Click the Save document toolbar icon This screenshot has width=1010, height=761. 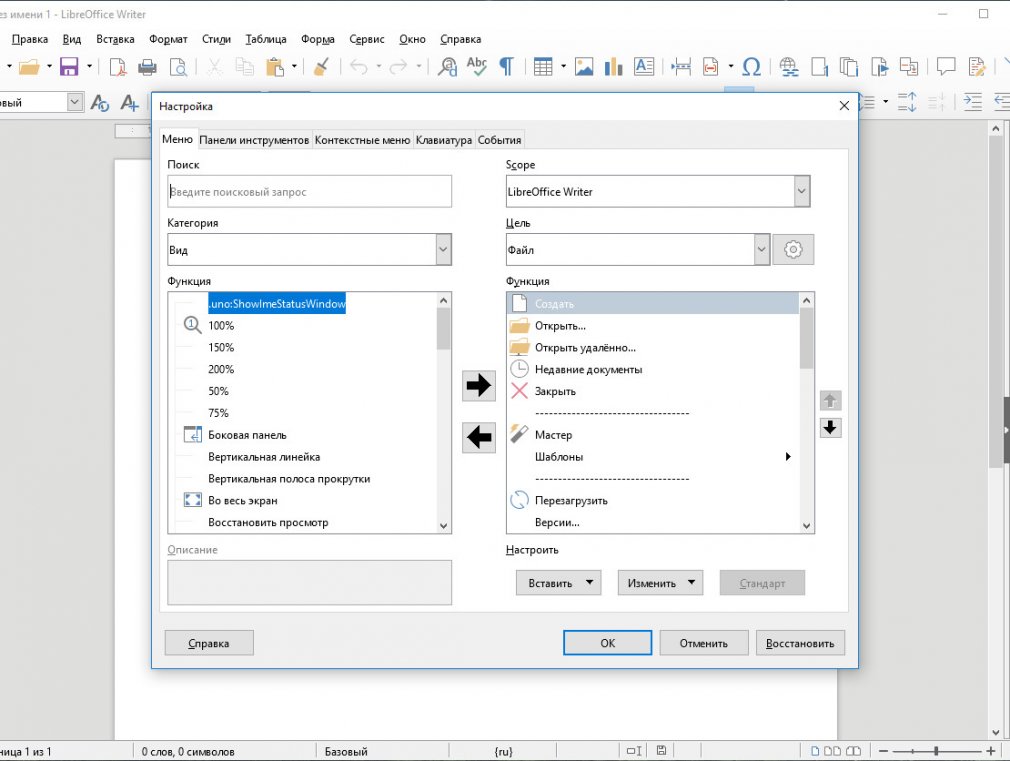tap(69, 66)
